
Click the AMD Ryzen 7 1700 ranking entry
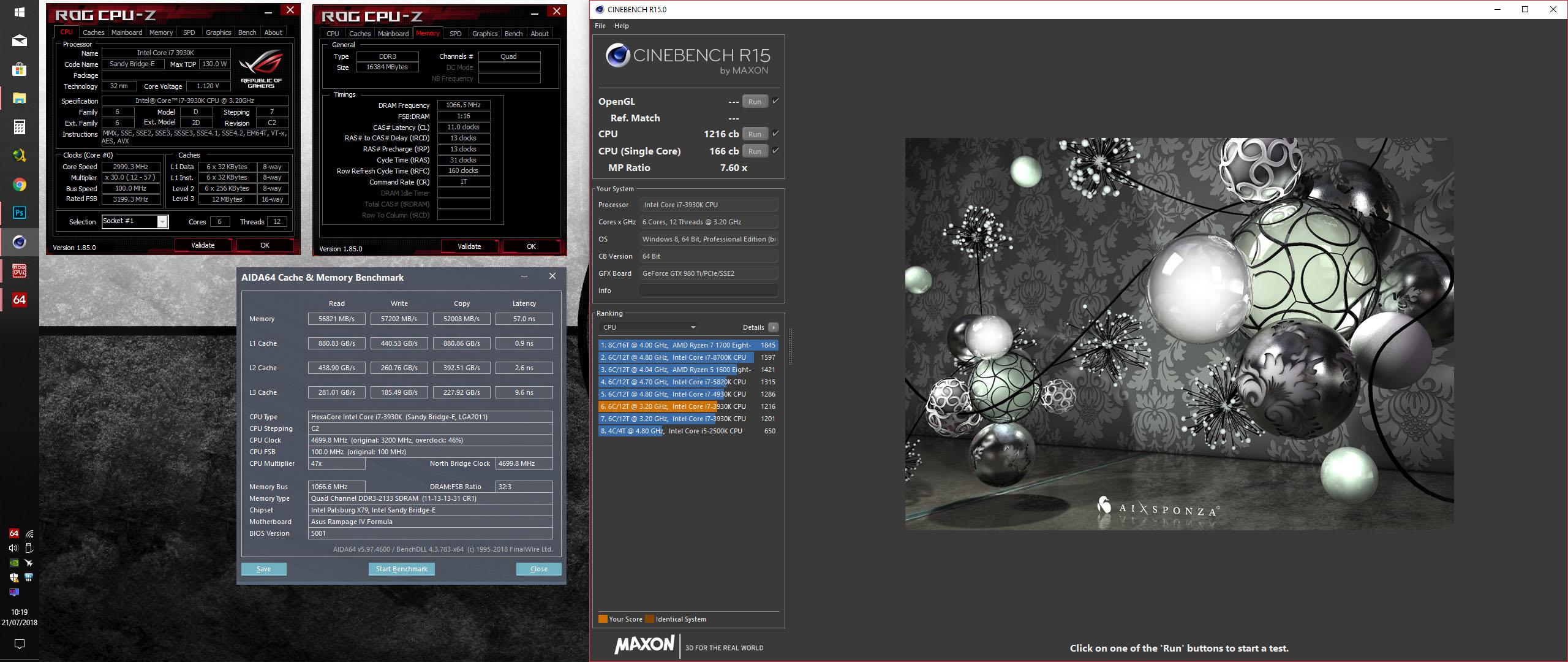(688, 345)
